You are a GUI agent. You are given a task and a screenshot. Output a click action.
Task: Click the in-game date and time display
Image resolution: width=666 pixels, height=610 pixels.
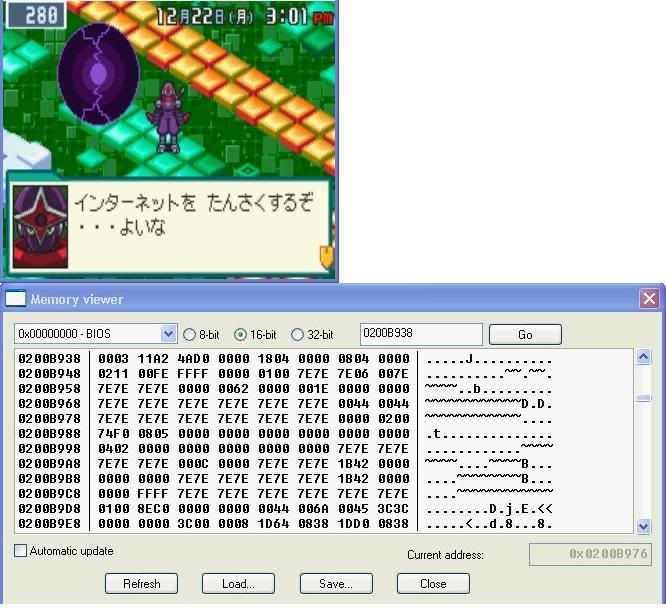click(x=244, y=16)
